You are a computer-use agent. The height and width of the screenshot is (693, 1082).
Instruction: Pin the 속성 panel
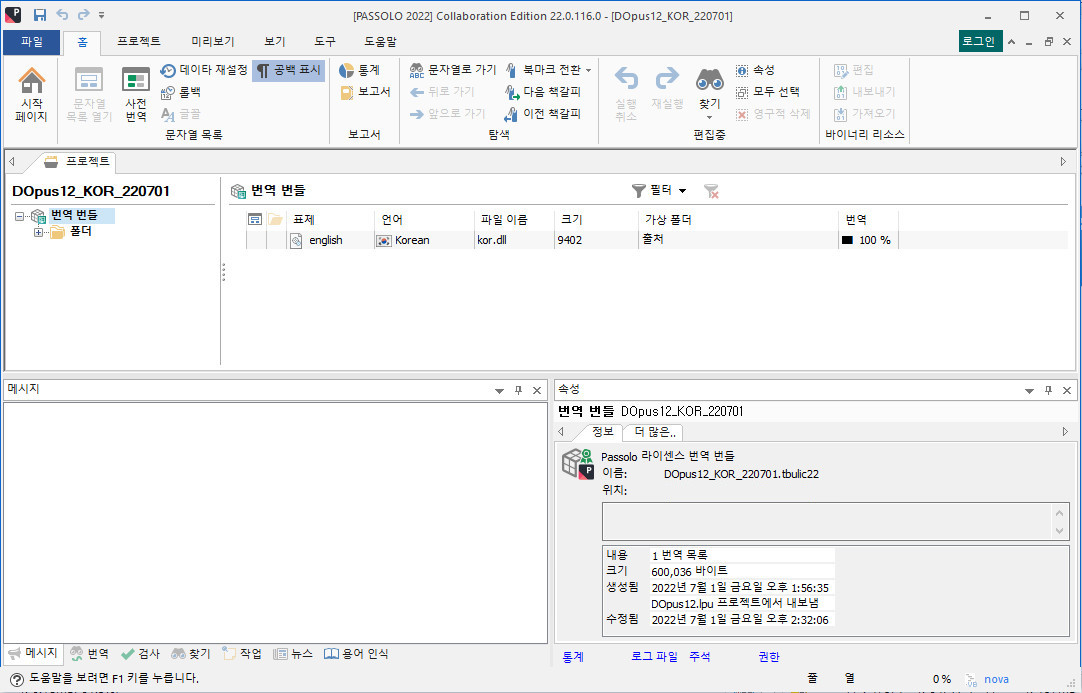[x=1048, y=391]
